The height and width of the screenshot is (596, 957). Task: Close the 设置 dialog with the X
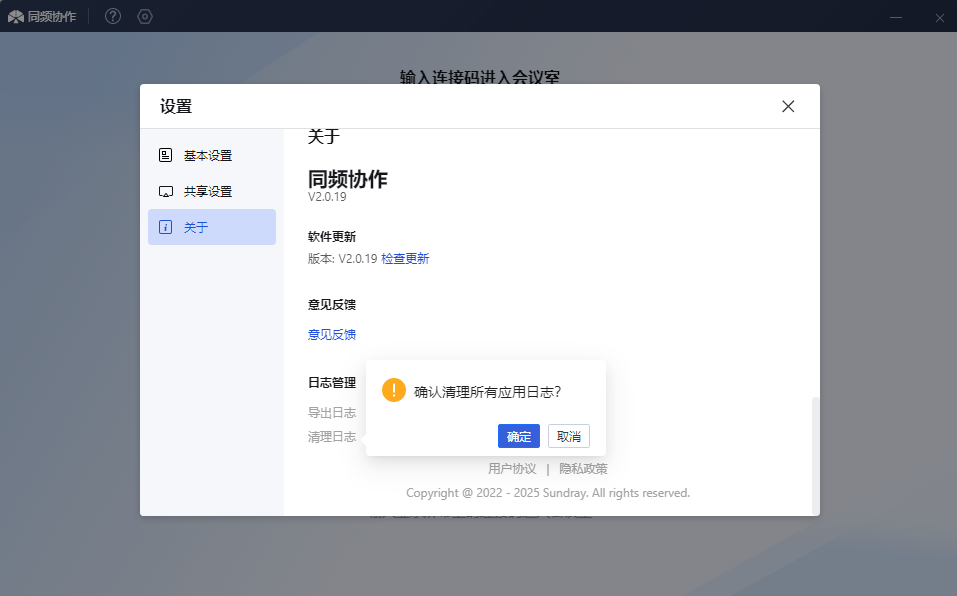click(788, 106)
